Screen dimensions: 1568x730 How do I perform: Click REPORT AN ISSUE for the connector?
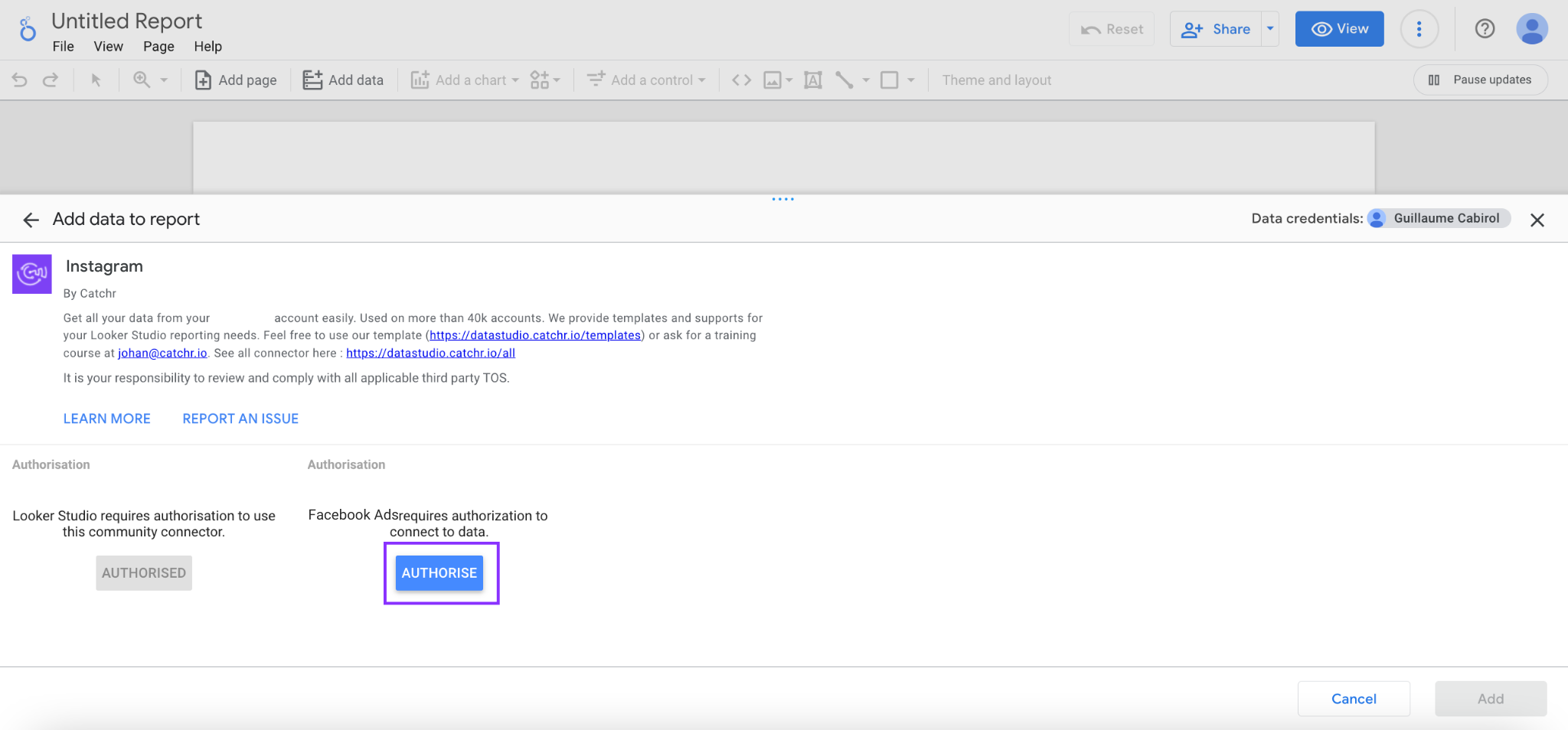240,419
